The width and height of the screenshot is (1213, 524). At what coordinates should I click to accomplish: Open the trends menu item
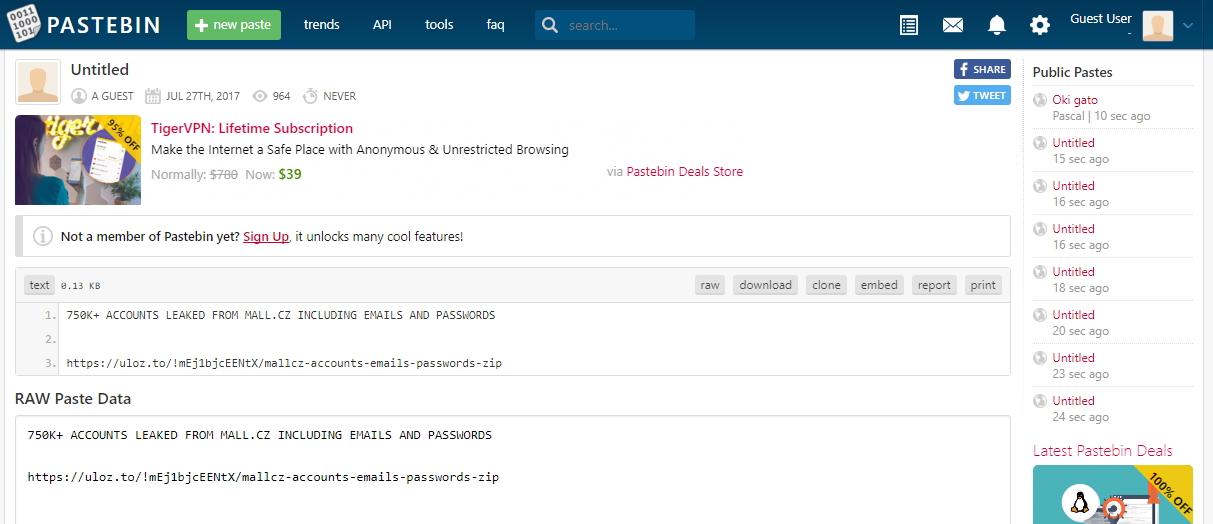coord(321,25)
